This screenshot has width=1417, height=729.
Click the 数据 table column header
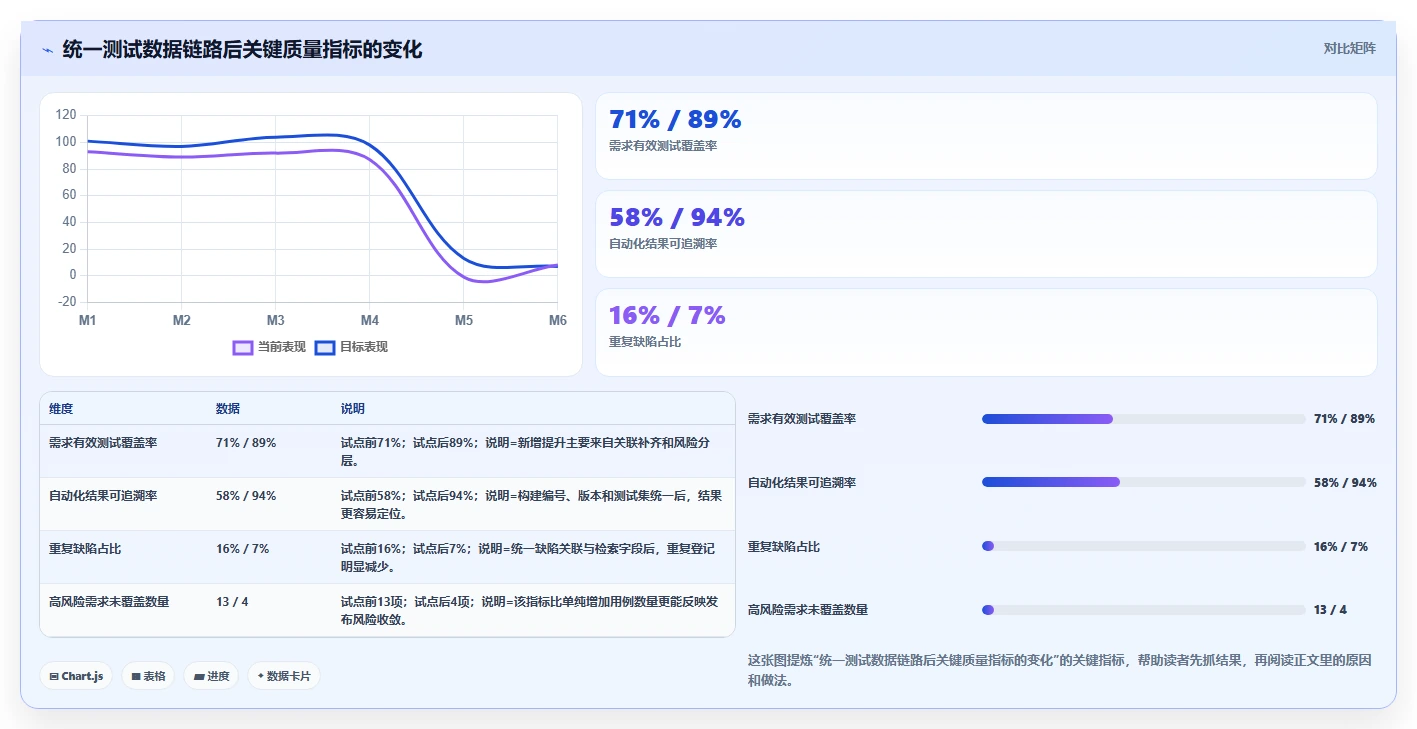(x=228, y=409)
